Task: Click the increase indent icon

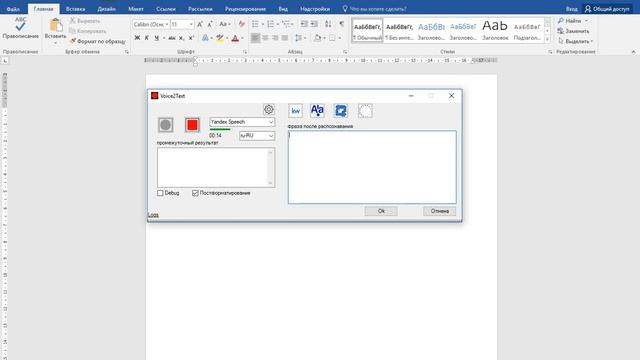Action: (x=314, y=24)
